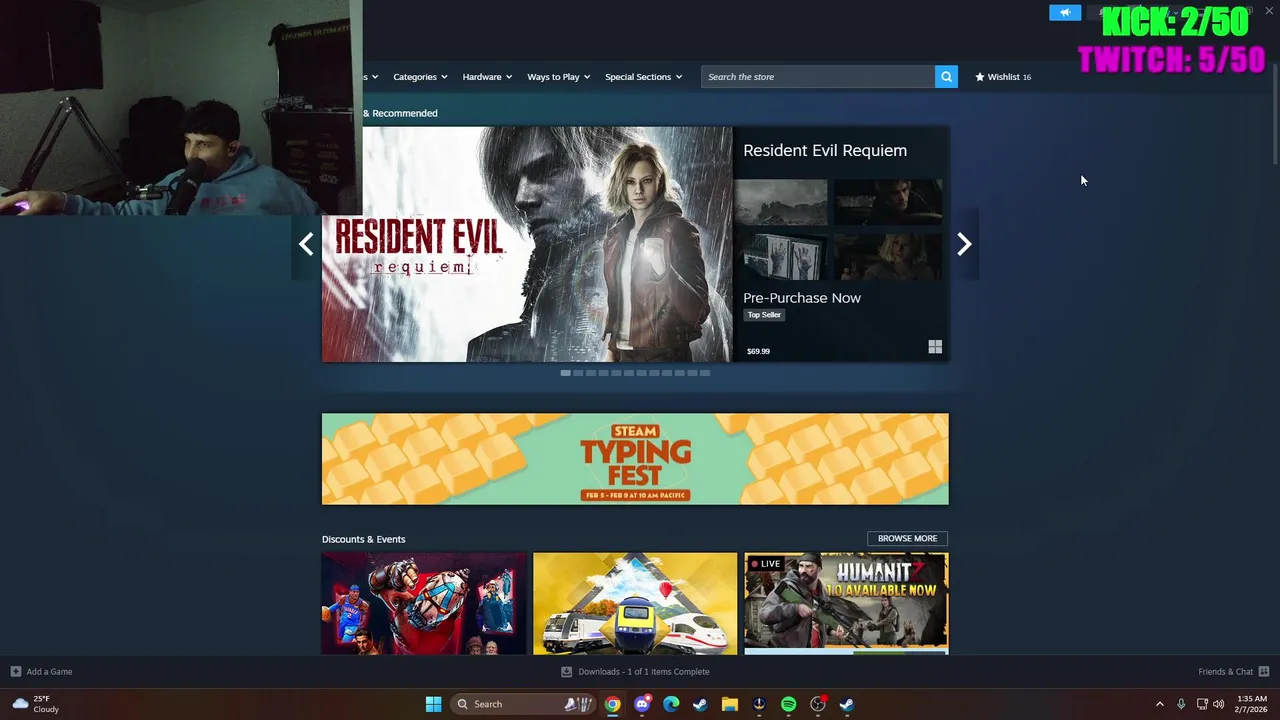Viewport: 1280px width, 720px height.
Task: Open Google Chrome from the taskbar
Action: (x=612, y=704)
